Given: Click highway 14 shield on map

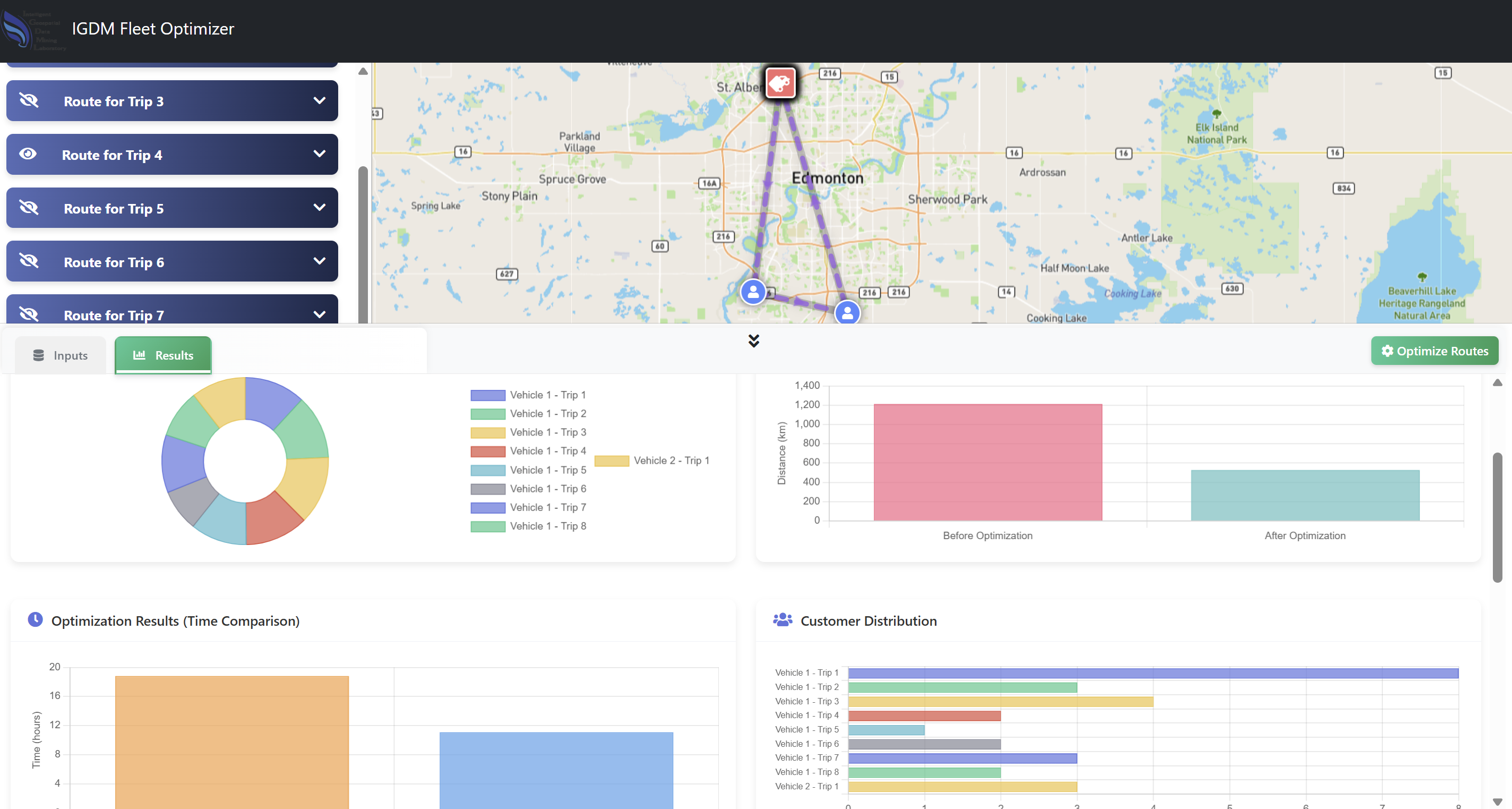Looking at the screenshot, I should 1006,291.
